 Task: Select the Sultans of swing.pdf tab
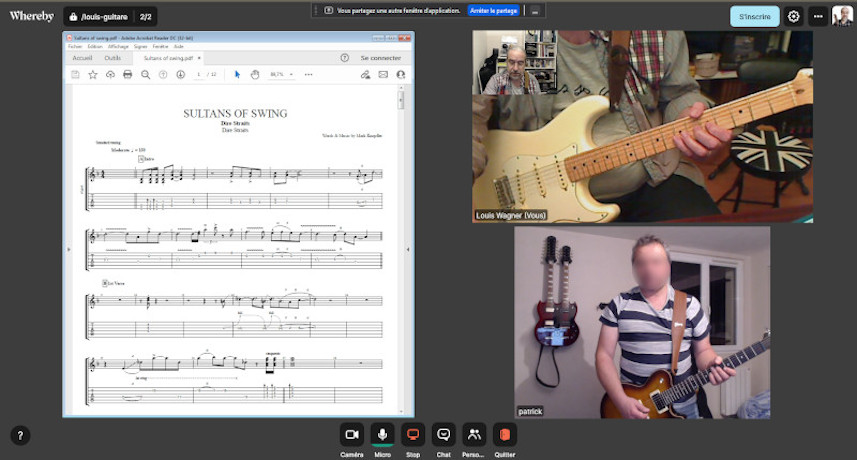pos(168,58)
